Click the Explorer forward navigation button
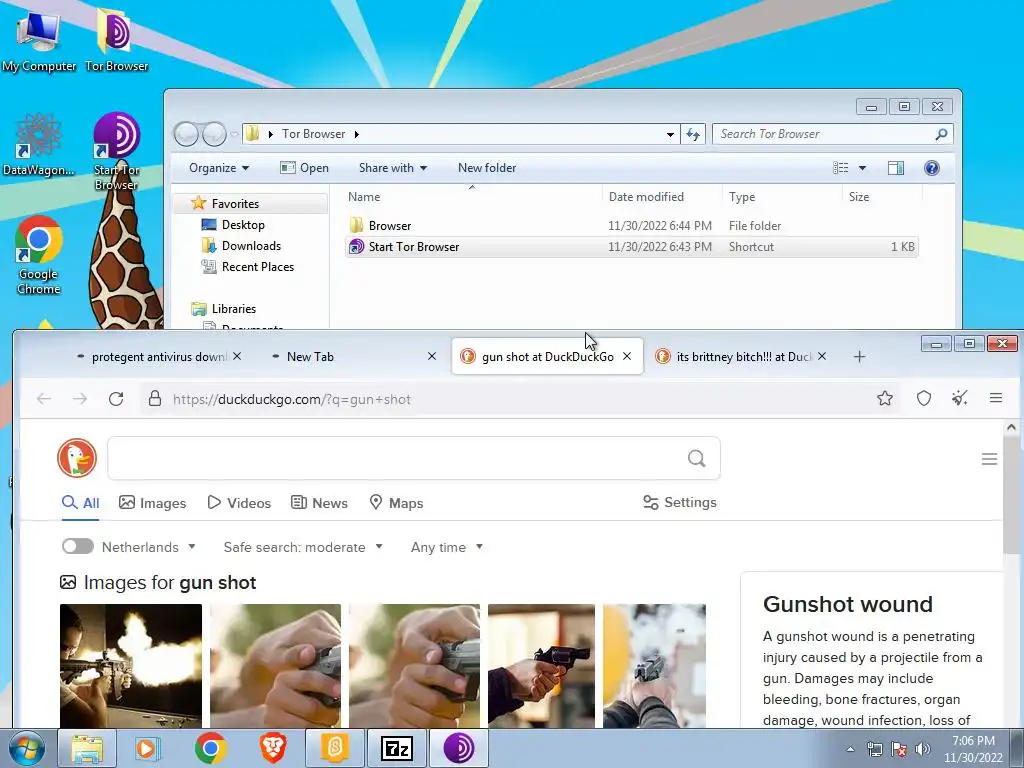The image size is (1024, 768). [214, 134]
